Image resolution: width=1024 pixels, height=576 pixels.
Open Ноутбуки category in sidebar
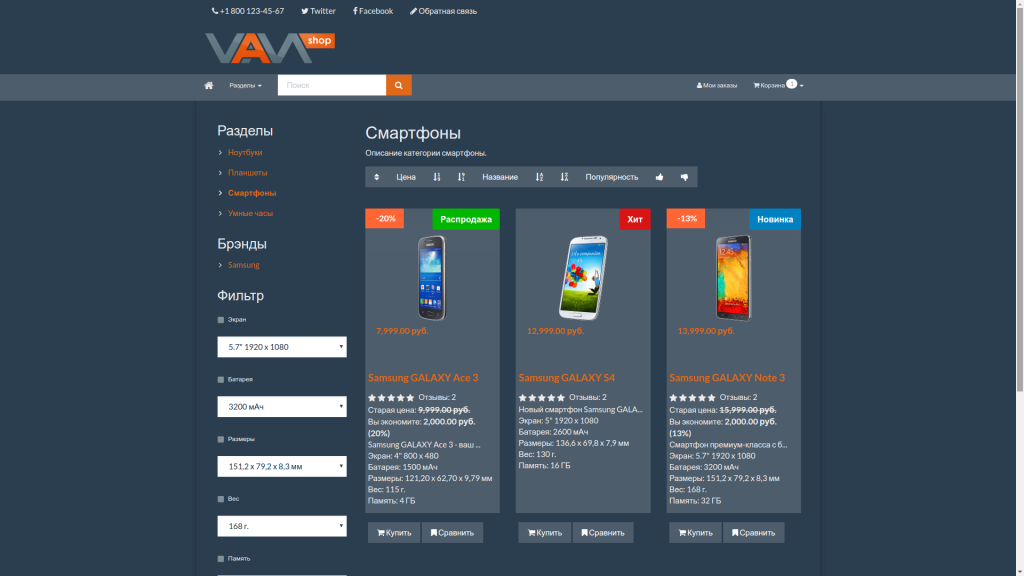pos(245,152)
